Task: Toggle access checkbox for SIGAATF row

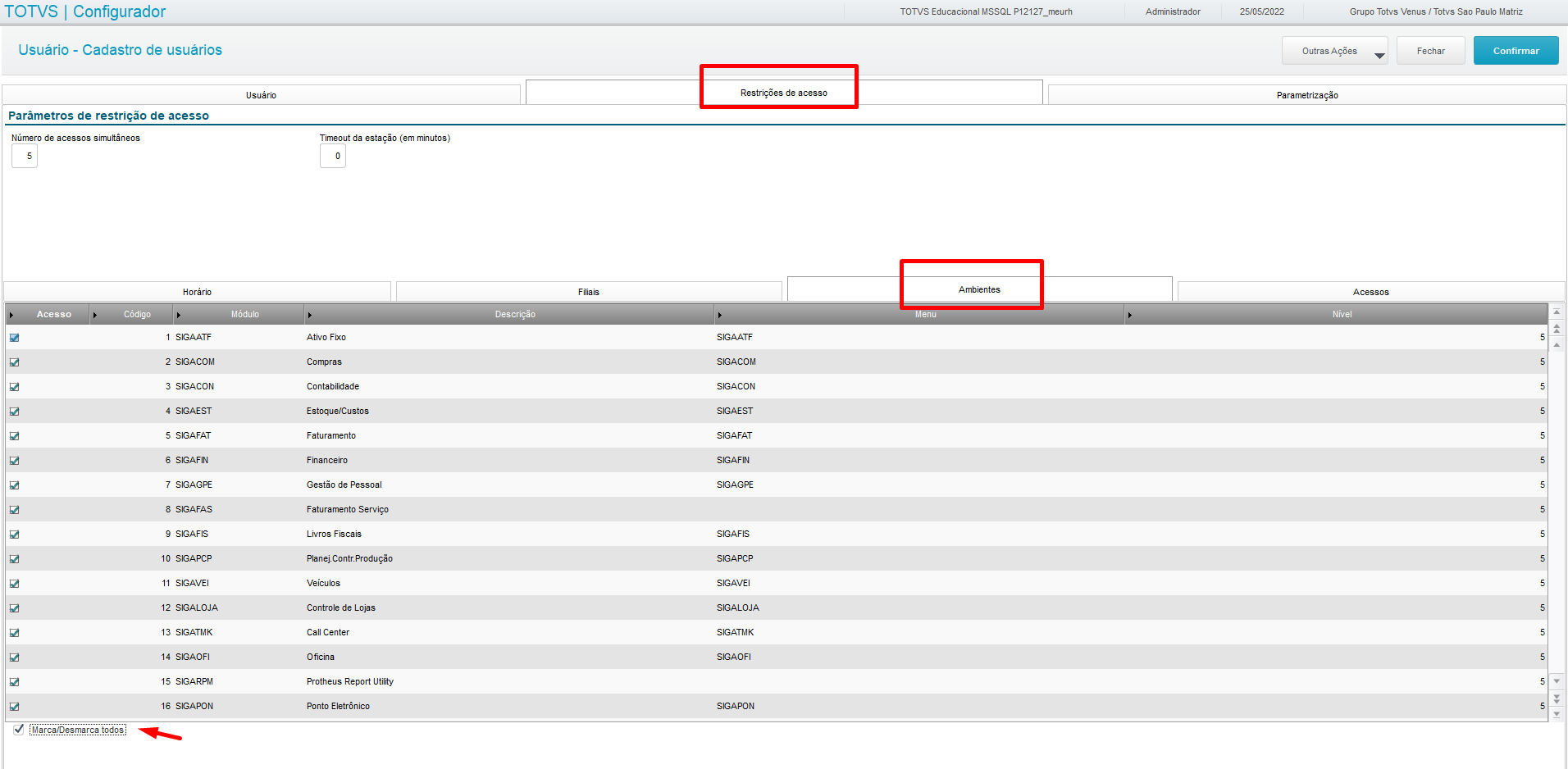Action: pos(14,338)
